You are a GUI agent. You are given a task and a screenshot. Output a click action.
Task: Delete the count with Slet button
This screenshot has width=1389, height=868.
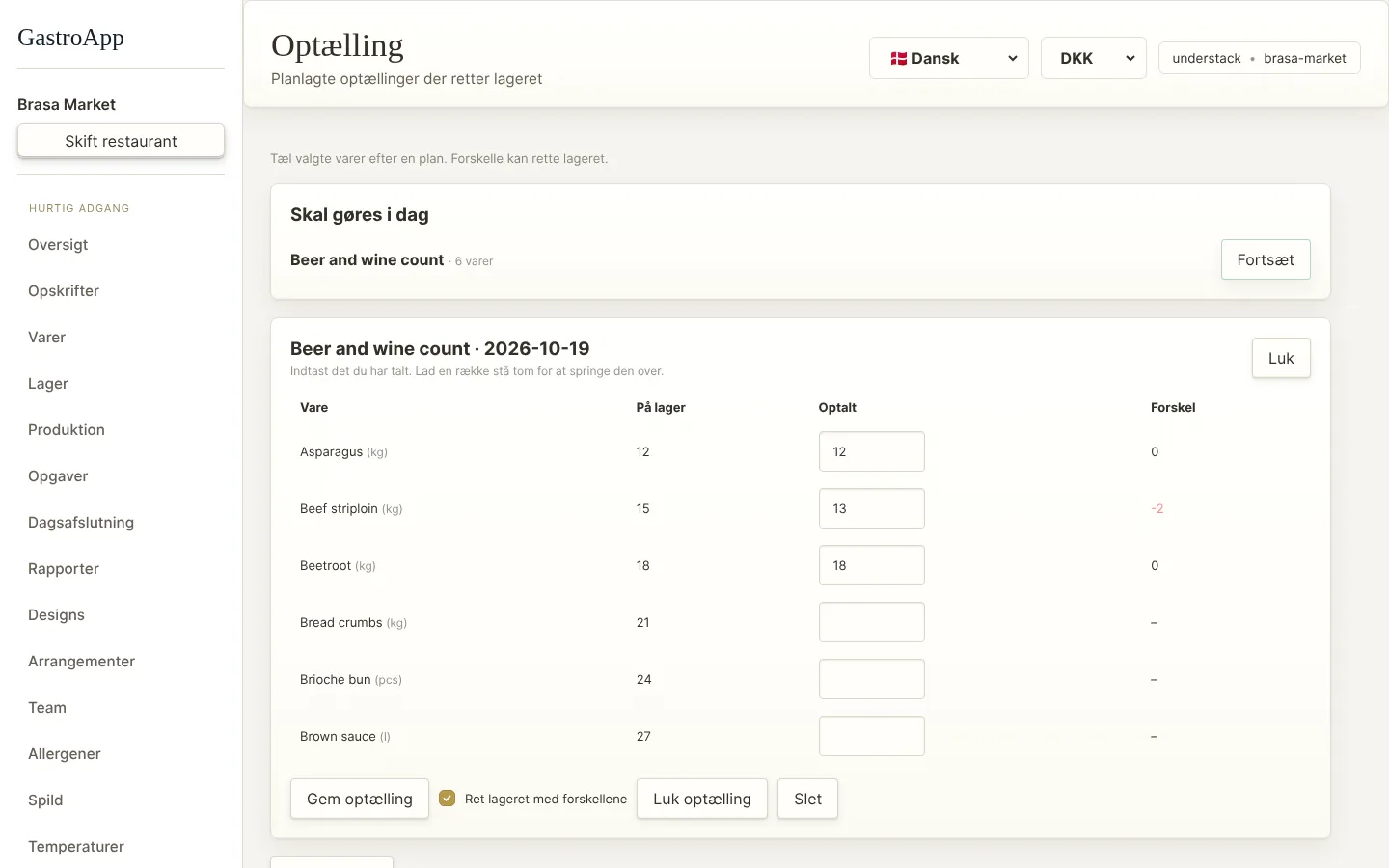coord(808,799)
